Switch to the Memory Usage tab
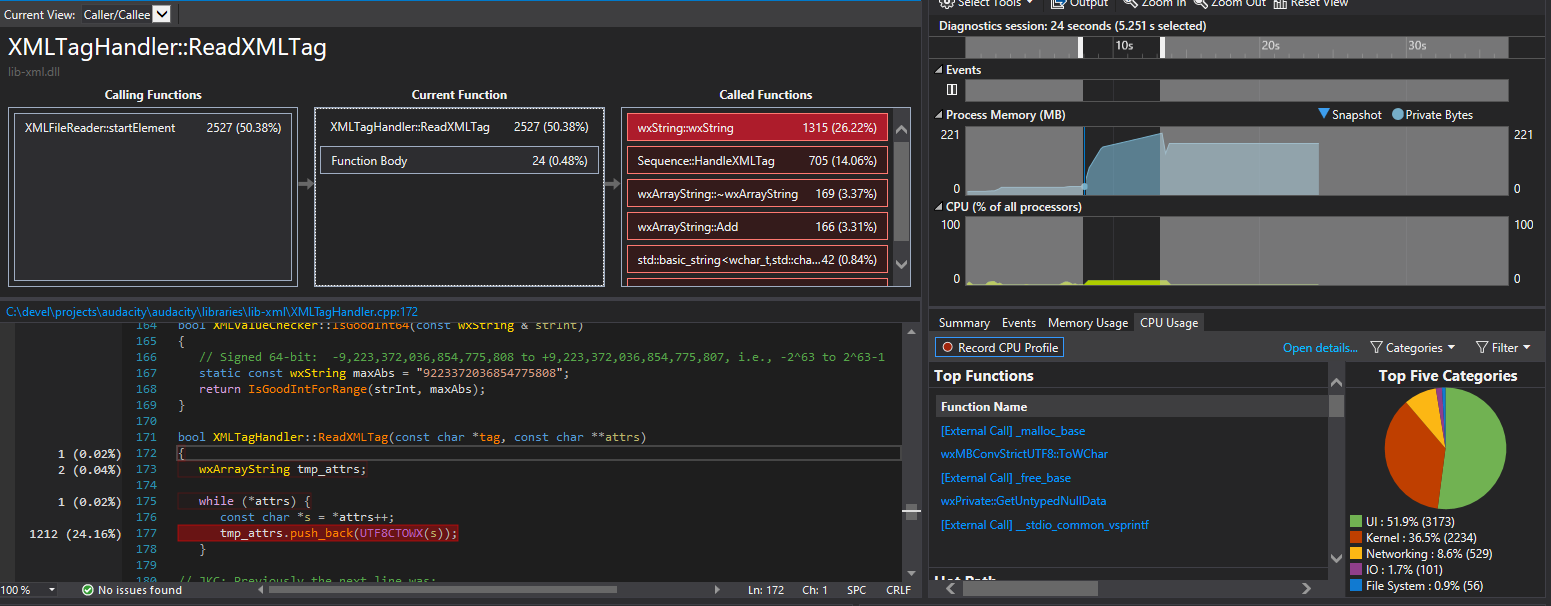The image size is (1551, 606). [x=1087, y=323]
